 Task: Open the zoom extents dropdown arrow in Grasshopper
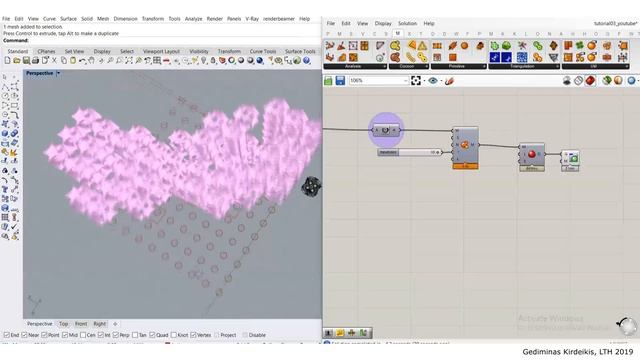[424, 81]
